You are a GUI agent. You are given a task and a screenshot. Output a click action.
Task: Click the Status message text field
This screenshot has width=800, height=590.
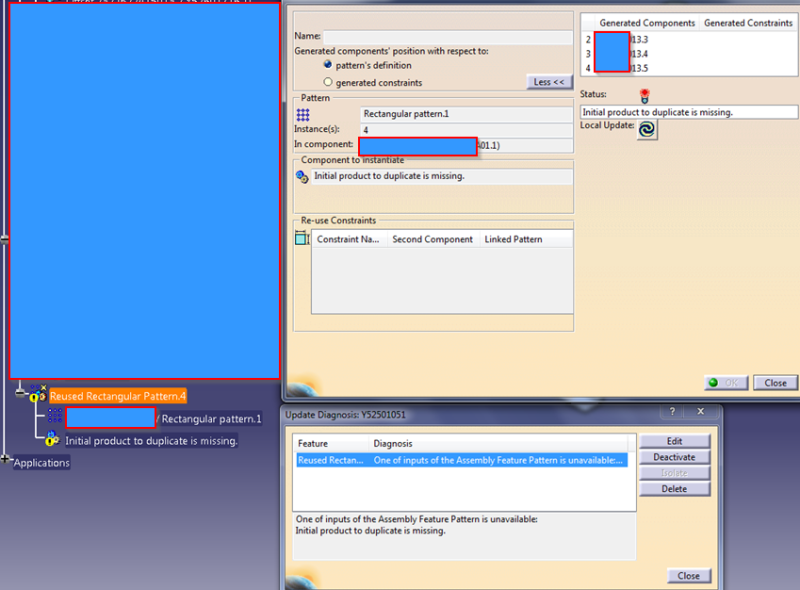pos(689,112)
